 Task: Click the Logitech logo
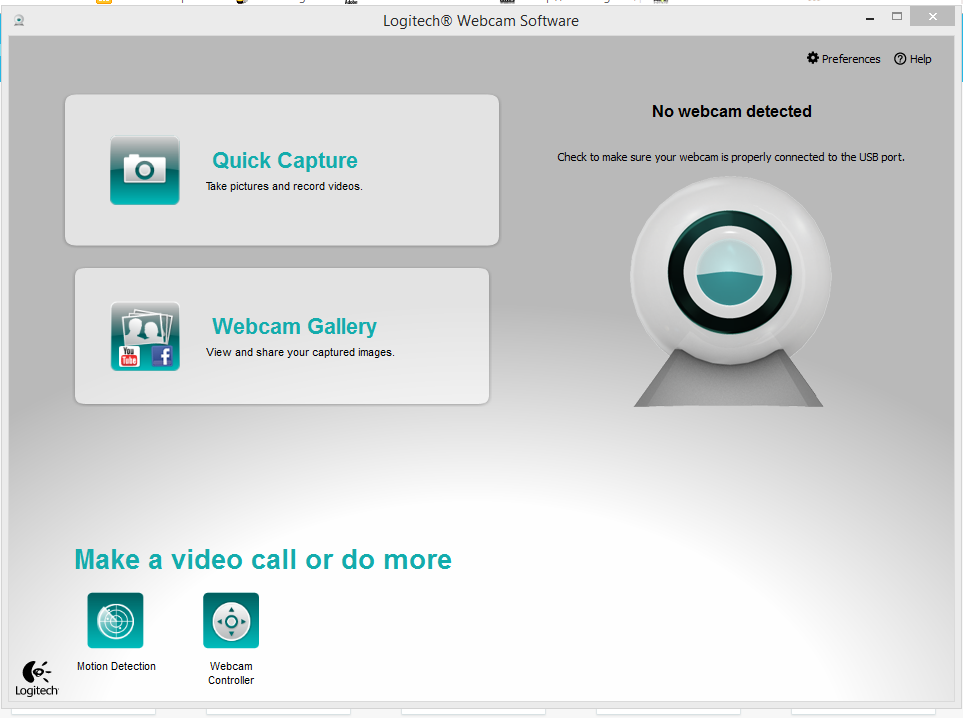point(37,678)
